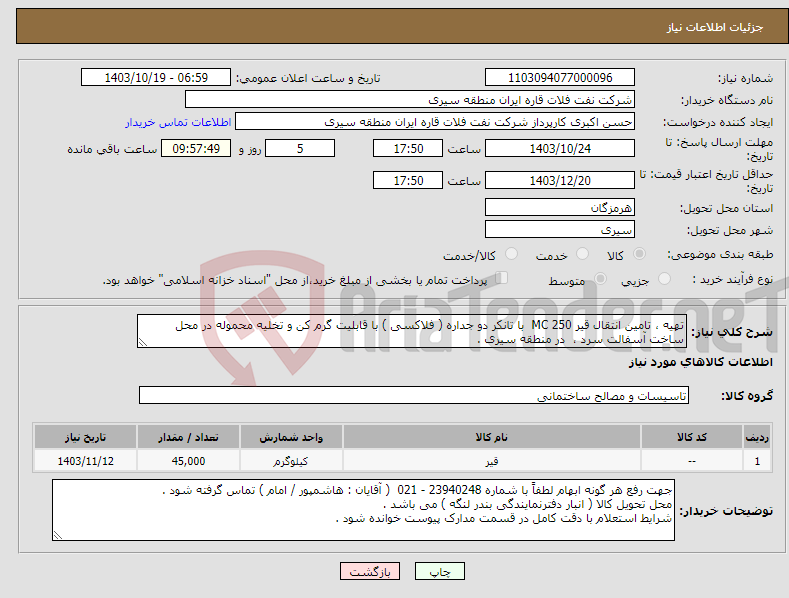Click the product name cell قیر
This screenshot has width=789, height=598.
tap(492, 461)
